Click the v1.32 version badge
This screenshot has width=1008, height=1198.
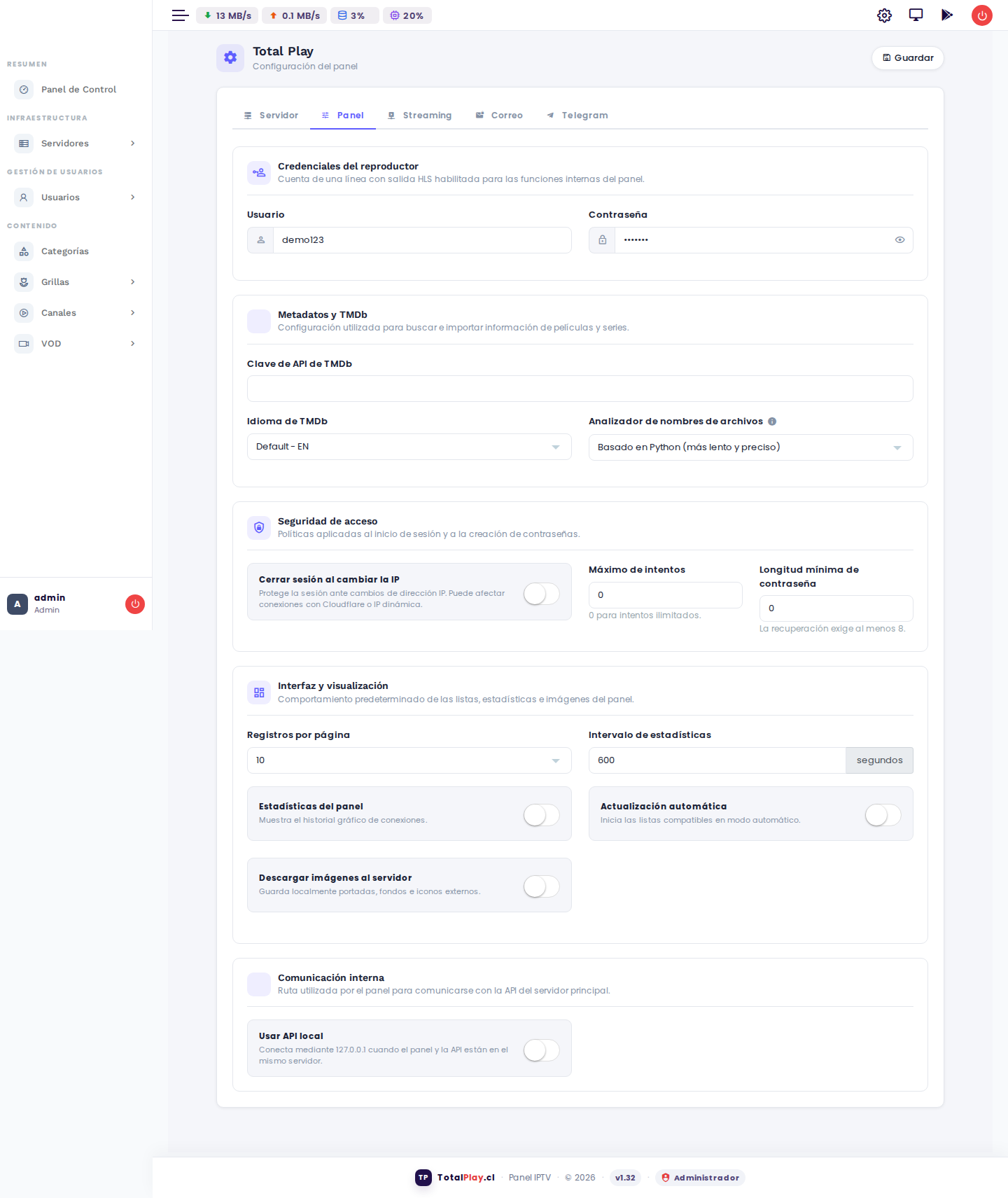625,1178
